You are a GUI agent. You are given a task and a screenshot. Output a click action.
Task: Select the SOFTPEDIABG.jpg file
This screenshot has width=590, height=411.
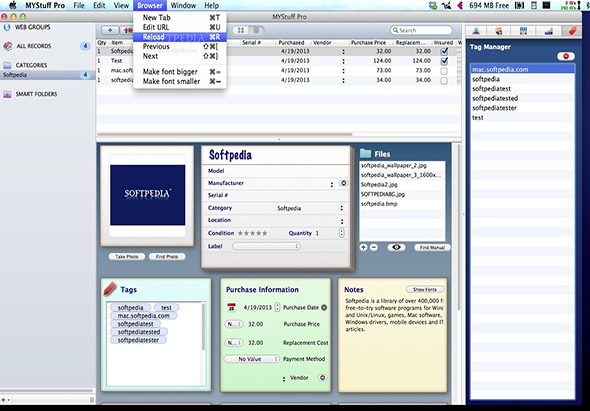click(x=402, y=194)
